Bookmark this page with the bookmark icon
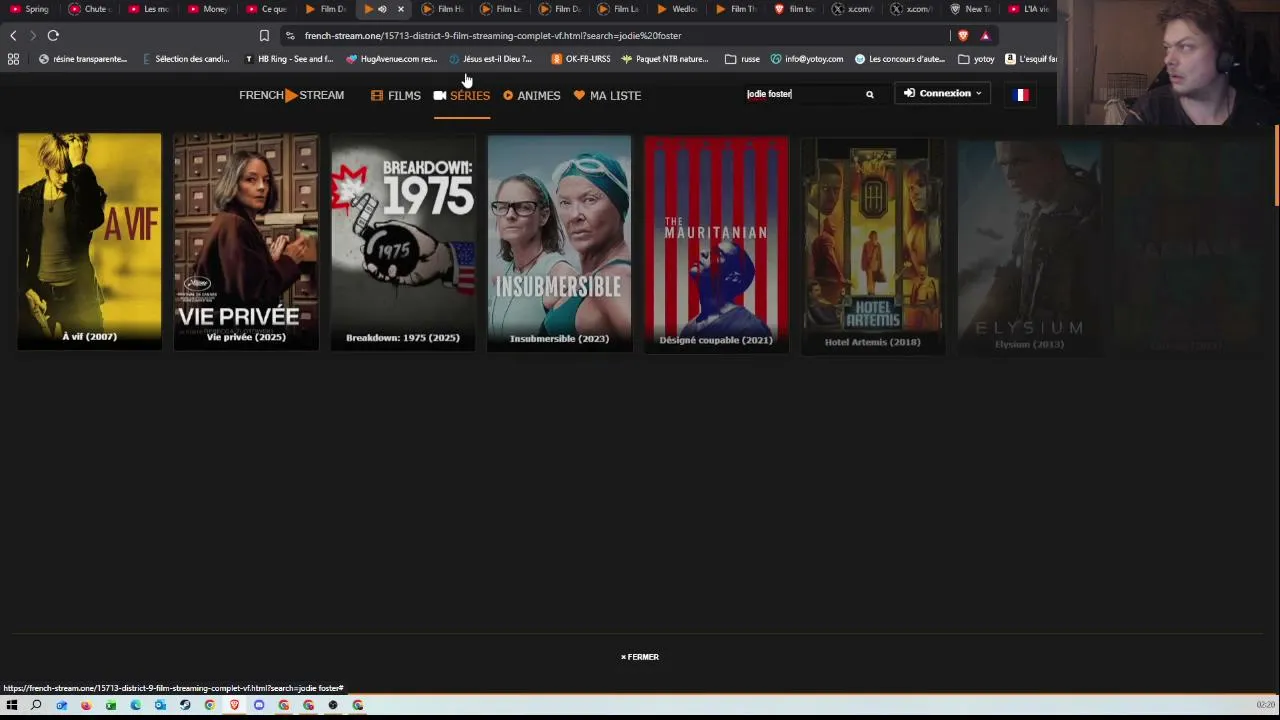This screenshot has height=720, width=1280. point(264,36)
